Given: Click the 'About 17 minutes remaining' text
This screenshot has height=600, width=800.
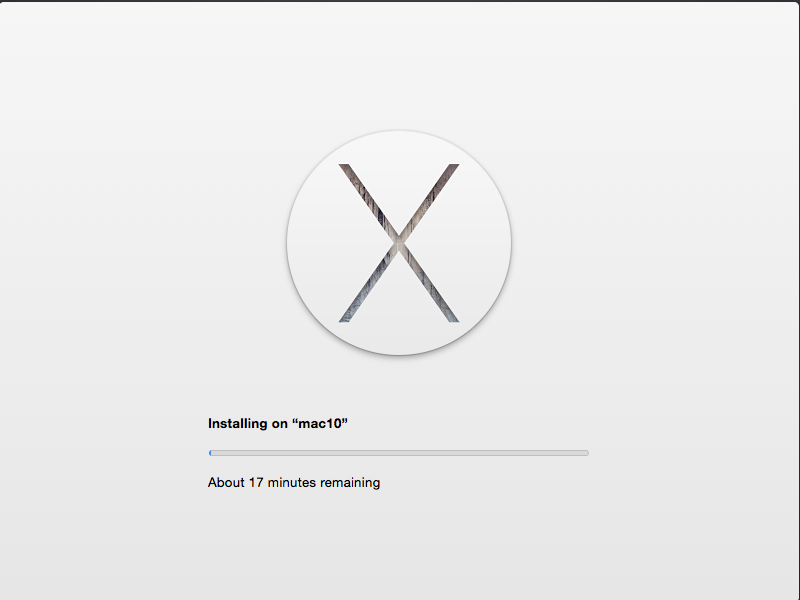Looking at the screenshot, I should (x=294, y=483).
